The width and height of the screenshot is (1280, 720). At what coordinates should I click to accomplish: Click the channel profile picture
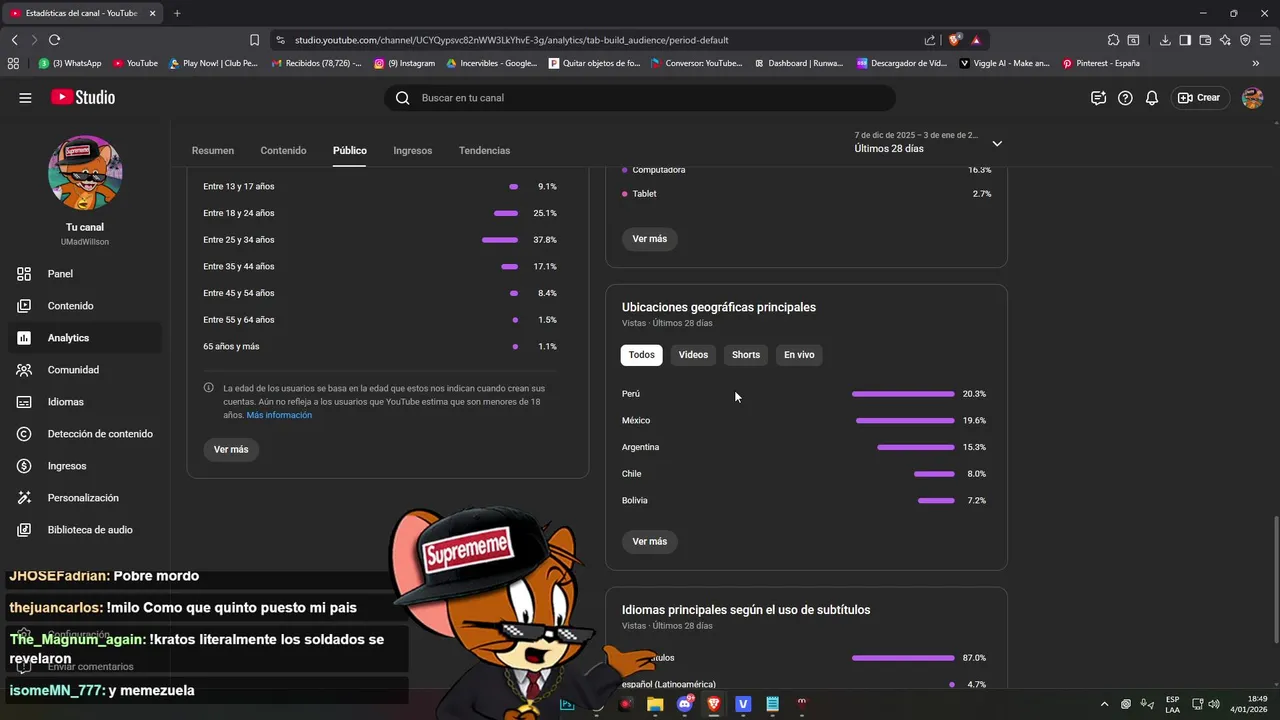click(x=85, y=172)
